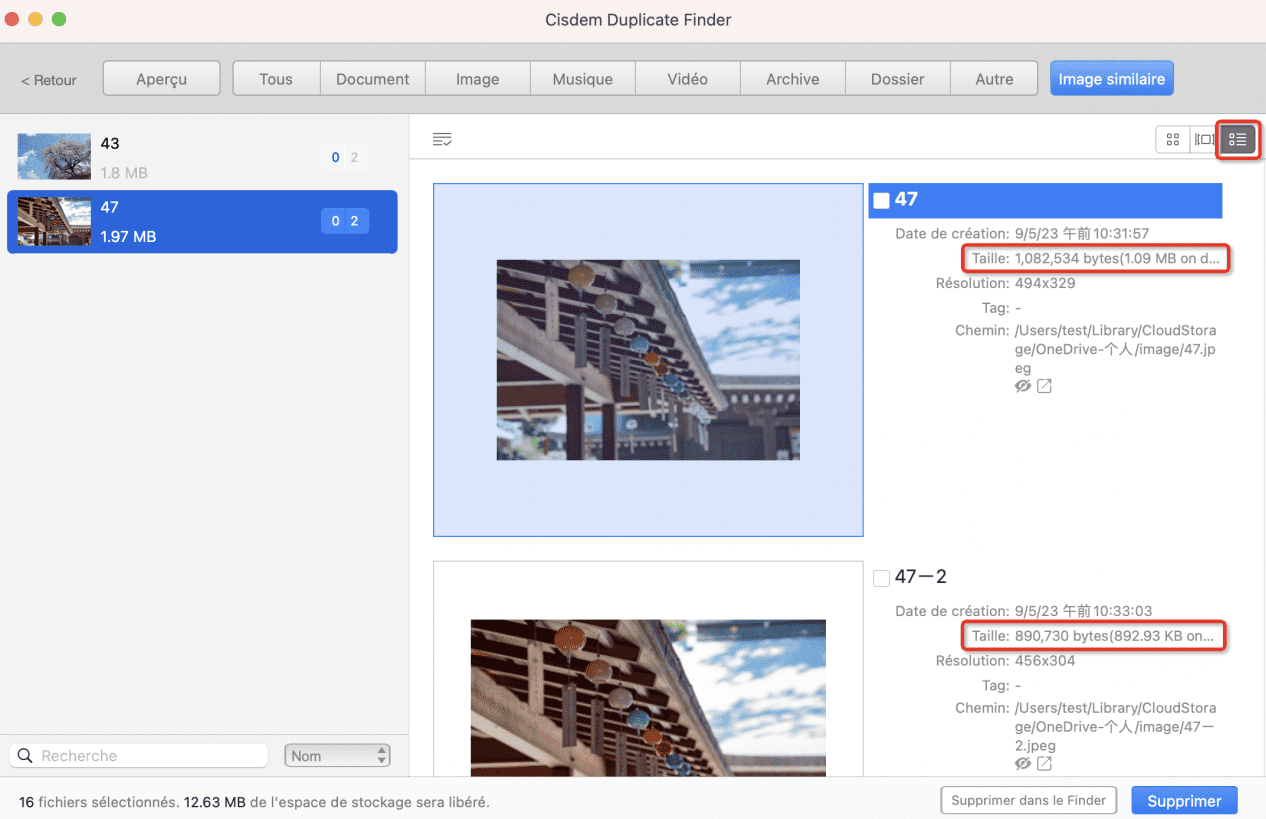Reveal file 47 in Finder icon

tap(1044, 386)
